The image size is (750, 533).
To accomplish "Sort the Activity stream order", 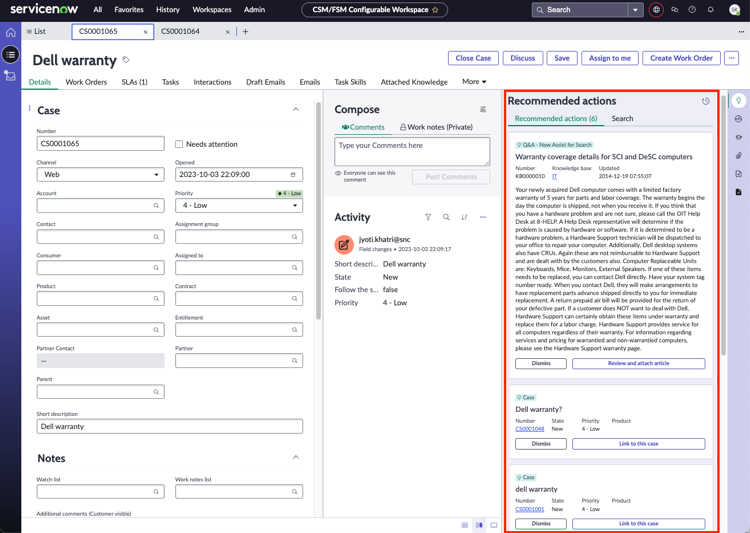I will tap(464, 217).
